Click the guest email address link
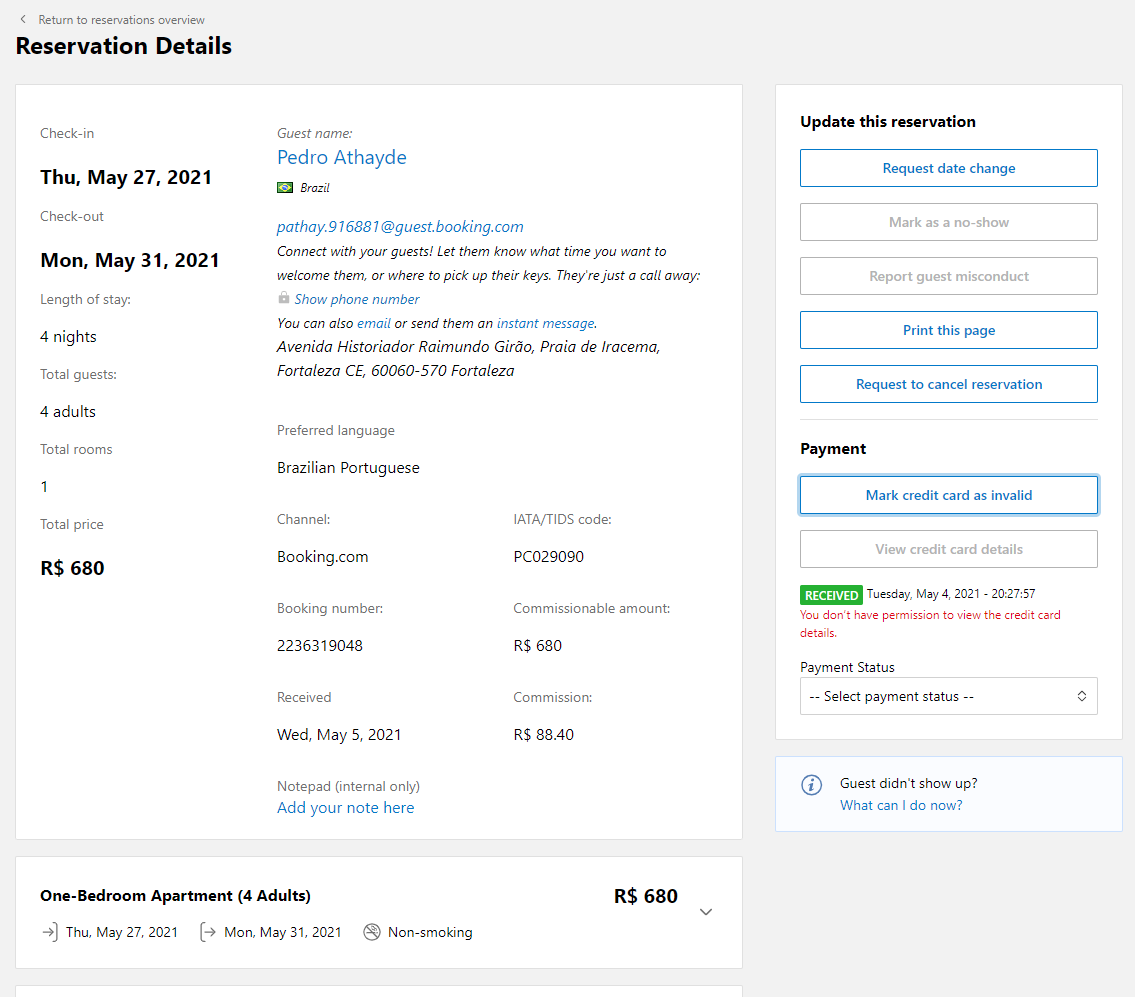This screenshot has width=1135, height=997. pos(400,227)
